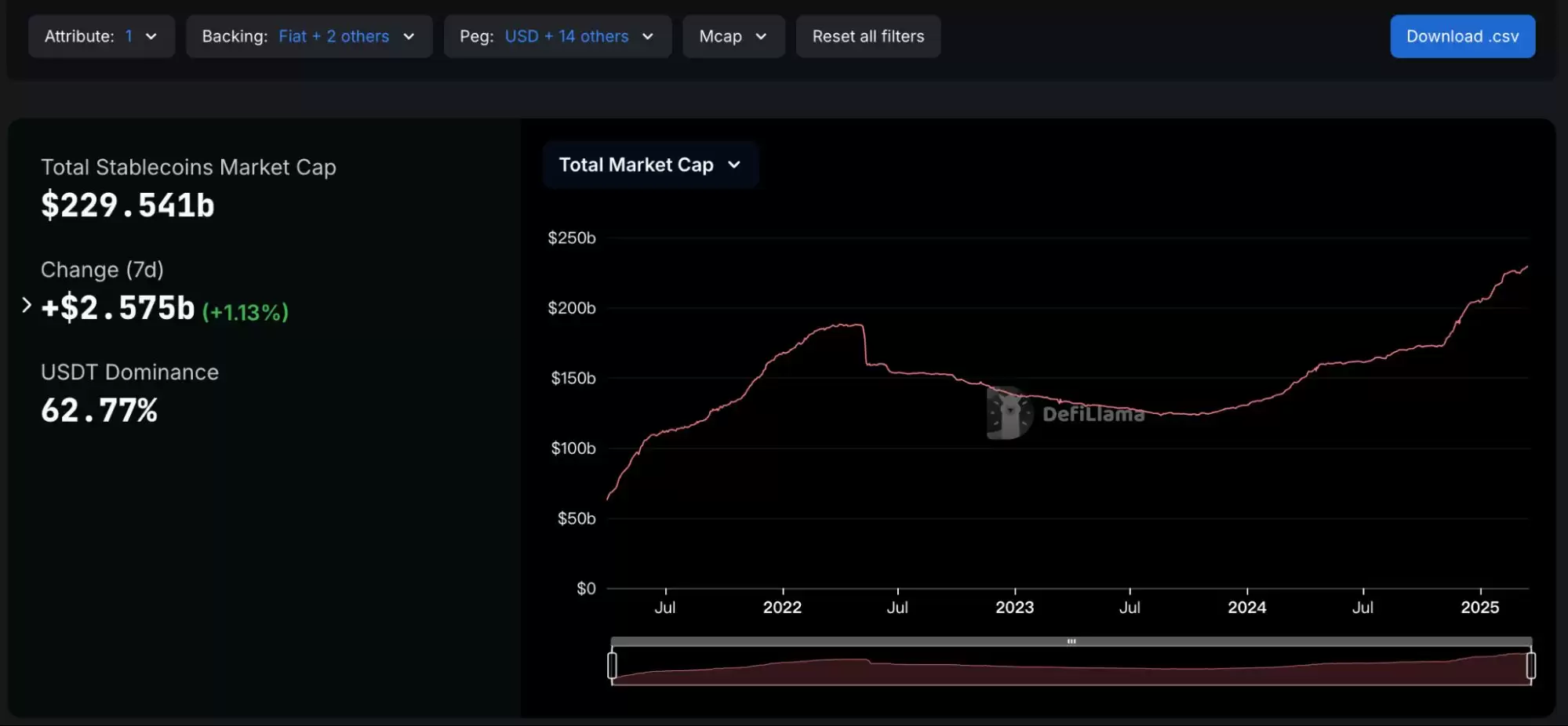The image size is (1568, 726).
Task: Download the data as .csv
Action: click(1462, 37)
